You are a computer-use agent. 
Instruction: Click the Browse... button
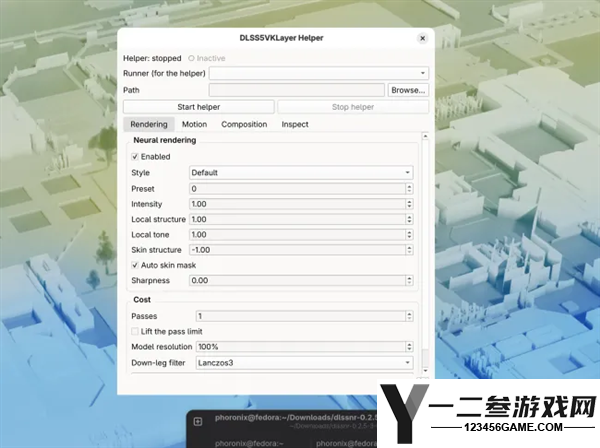(x=408, y=90)
